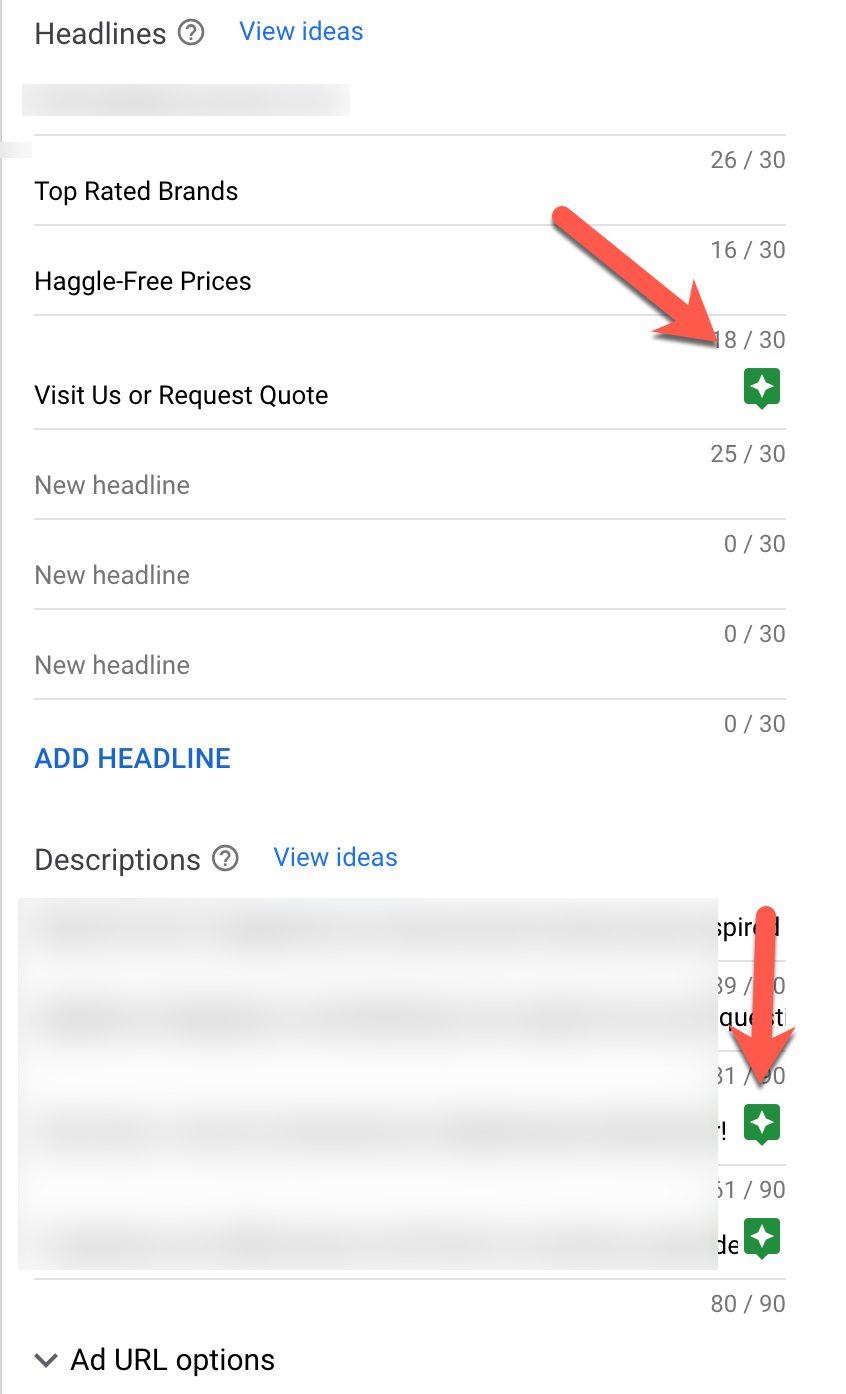Screen dimensions: 846x1394
Task: Click the fourth description text field
Action: [370, 1244]
